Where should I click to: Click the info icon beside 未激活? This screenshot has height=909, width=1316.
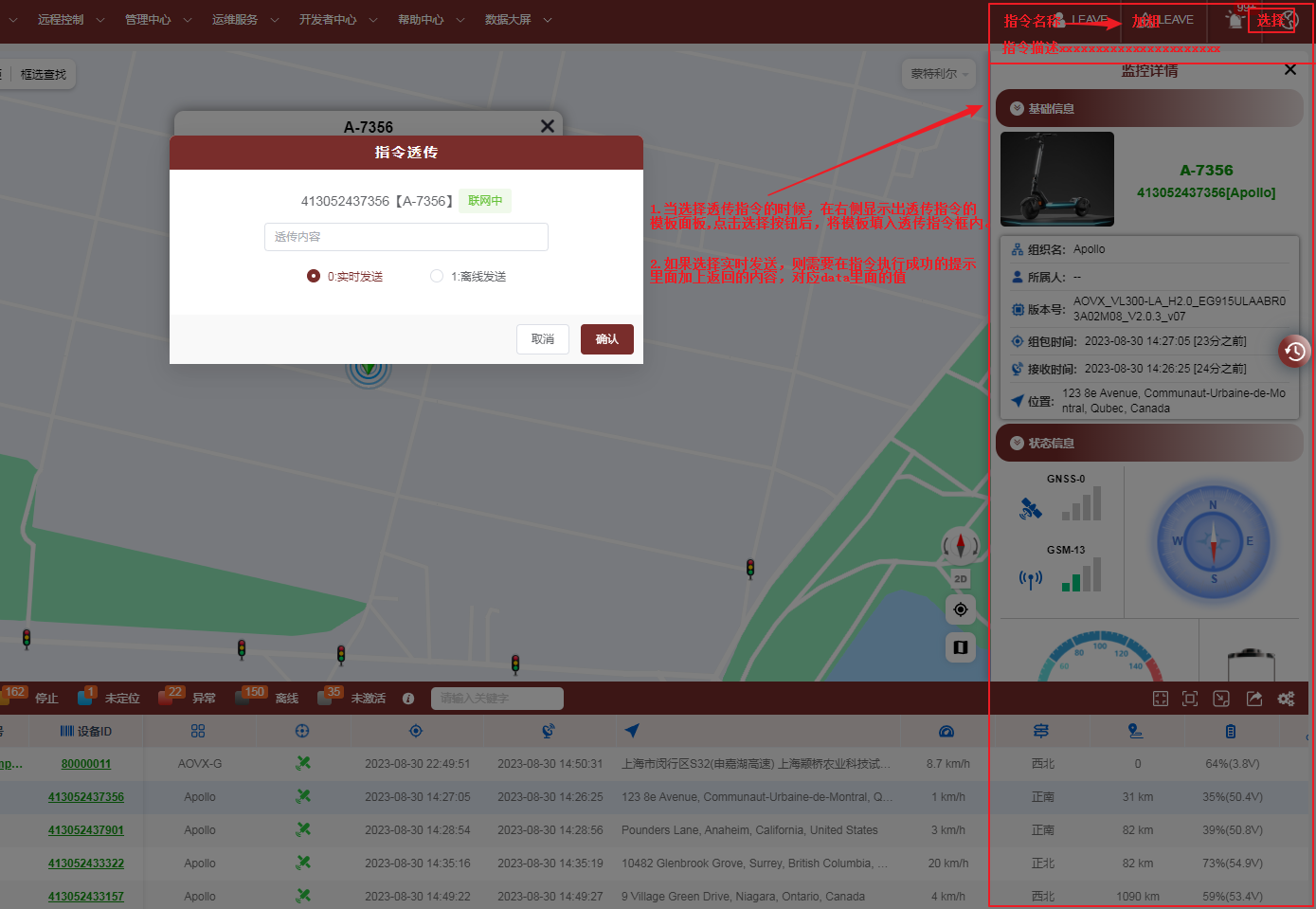pos(408,699)
